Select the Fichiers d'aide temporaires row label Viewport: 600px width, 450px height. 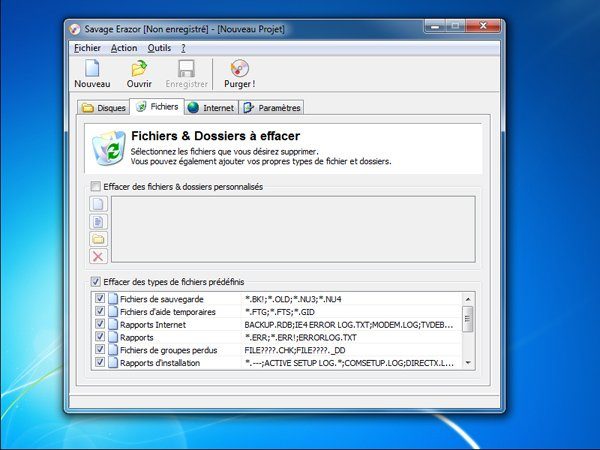[168, 312]
